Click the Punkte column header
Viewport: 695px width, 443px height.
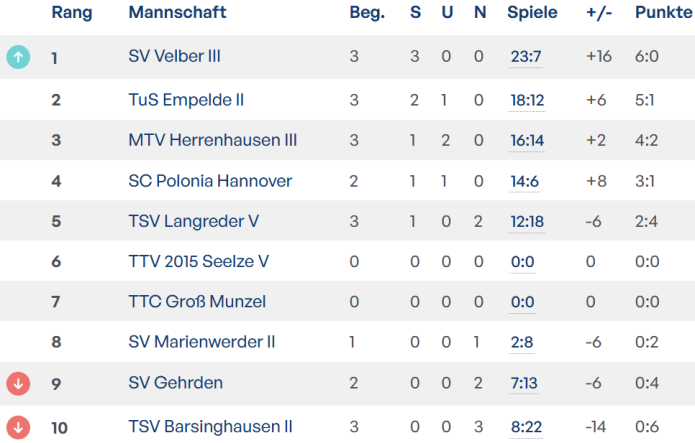663,13
